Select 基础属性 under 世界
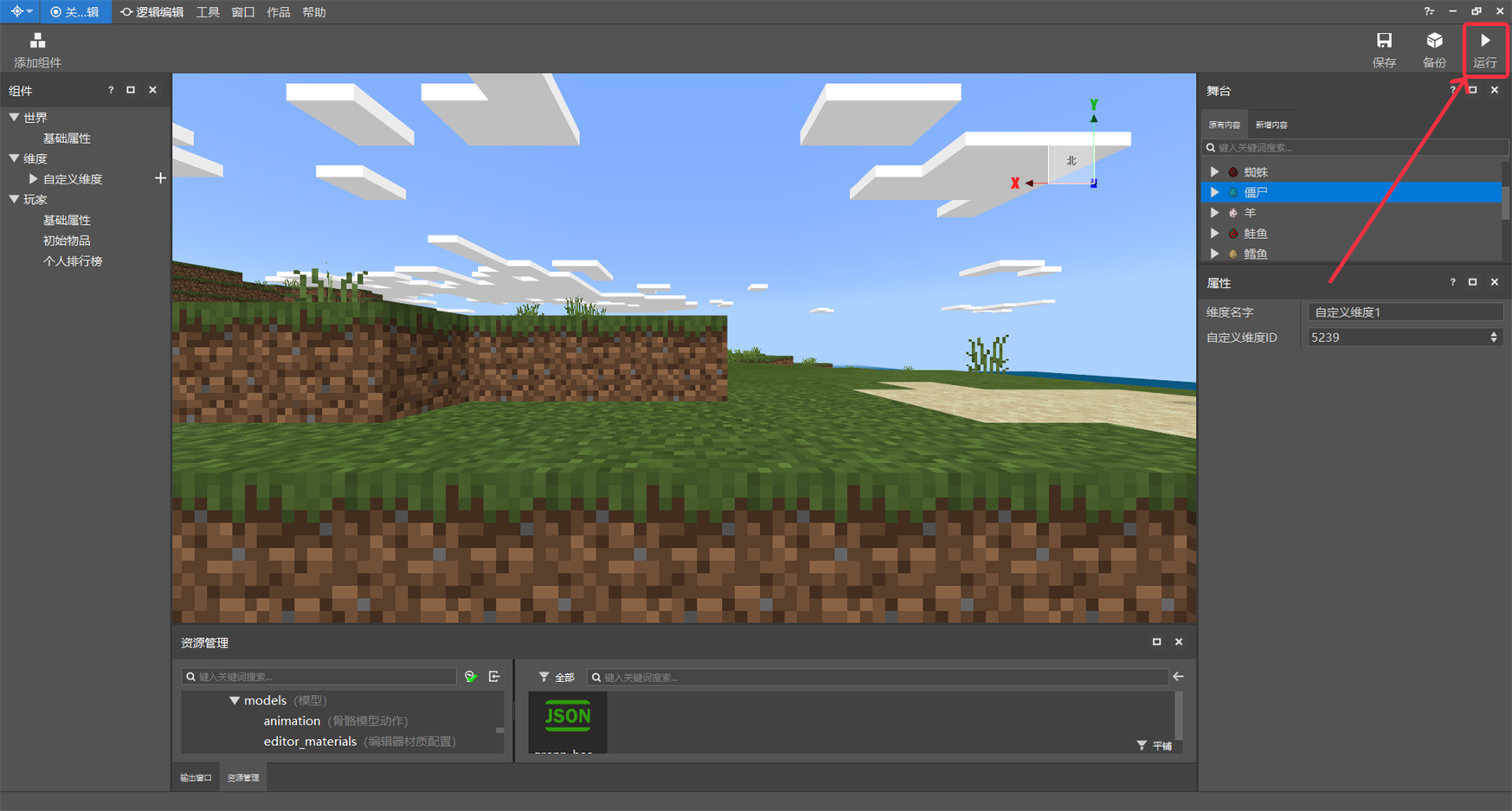The height and width of the screenshot is (811, 1512). (67, 138)
